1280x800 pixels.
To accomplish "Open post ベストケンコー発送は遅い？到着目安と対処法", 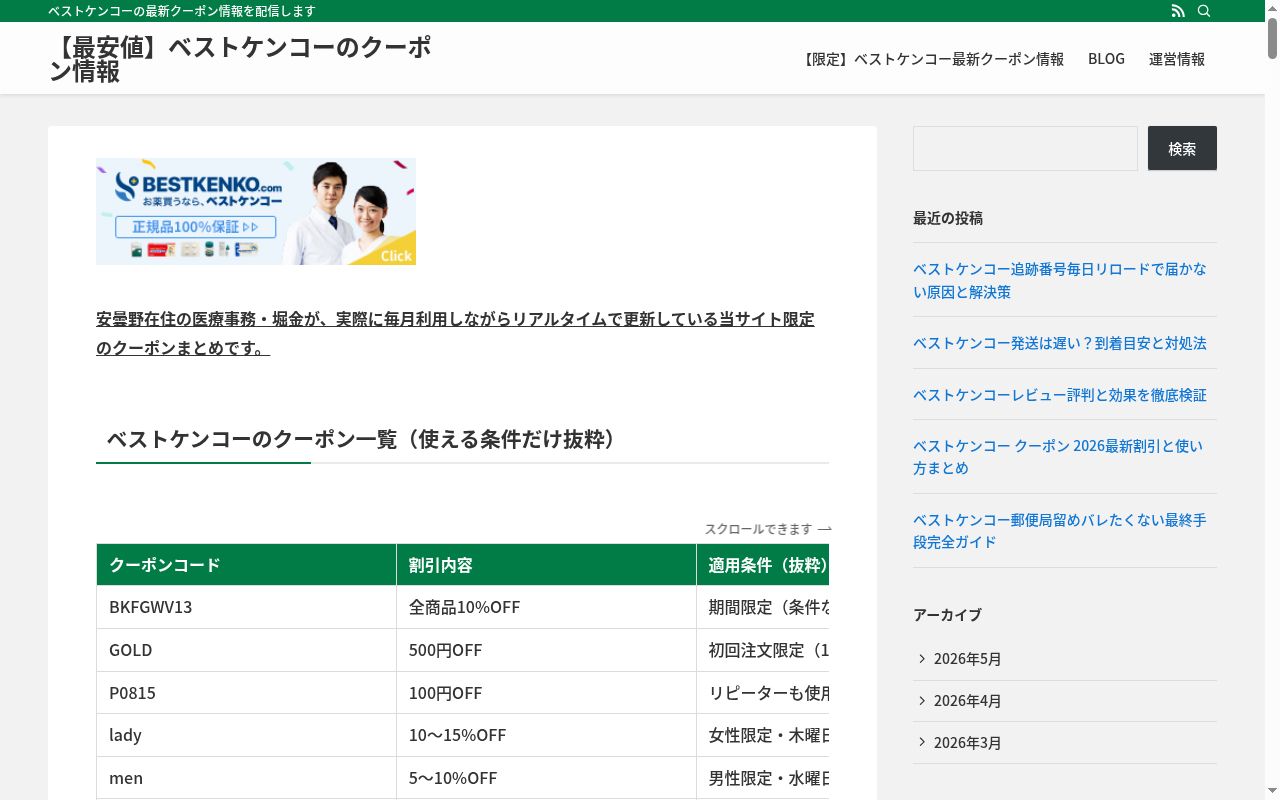I will (1060, 343).
